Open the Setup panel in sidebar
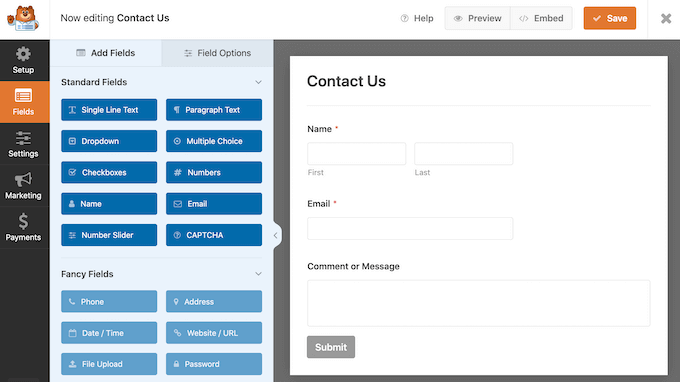Image resolution: width=680 pixels, height=382 pixels. coord(23,60)
